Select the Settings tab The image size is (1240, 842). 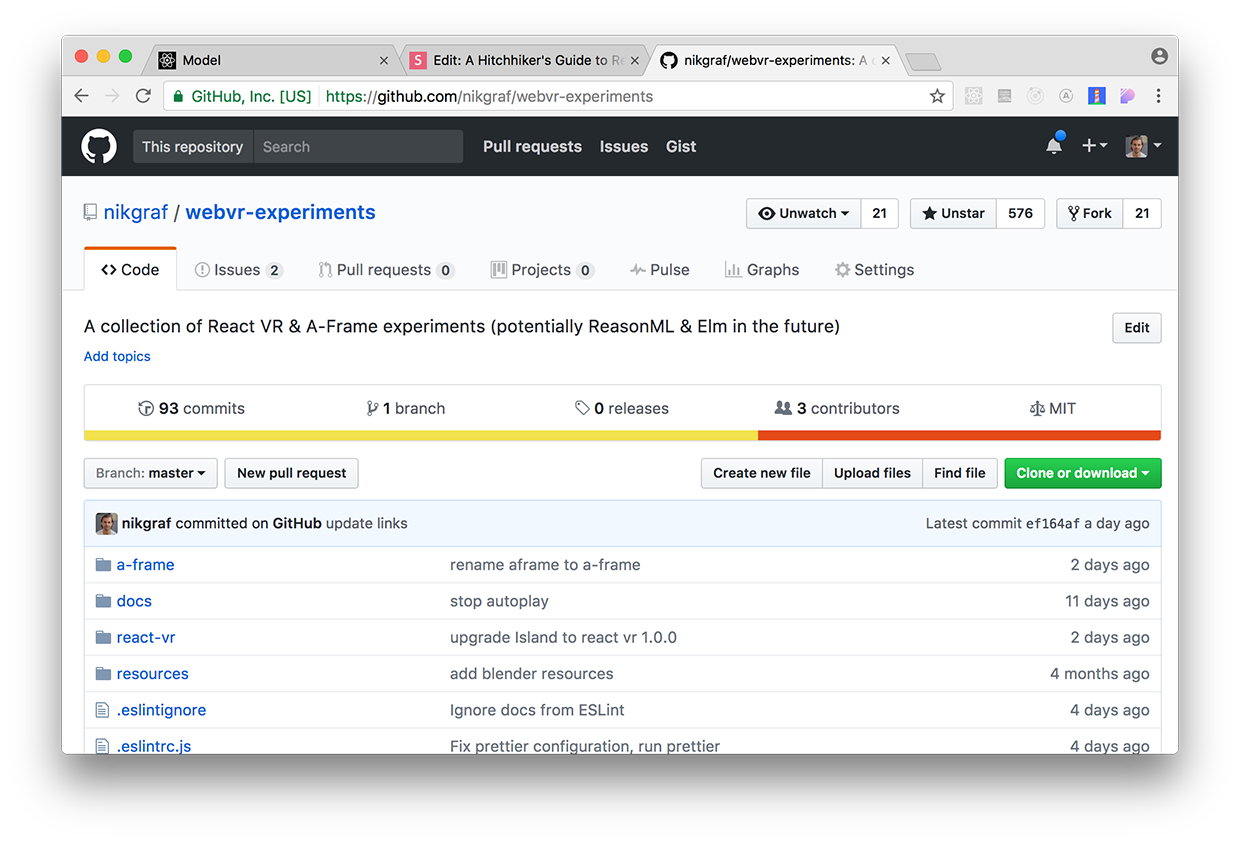[874, 270]
